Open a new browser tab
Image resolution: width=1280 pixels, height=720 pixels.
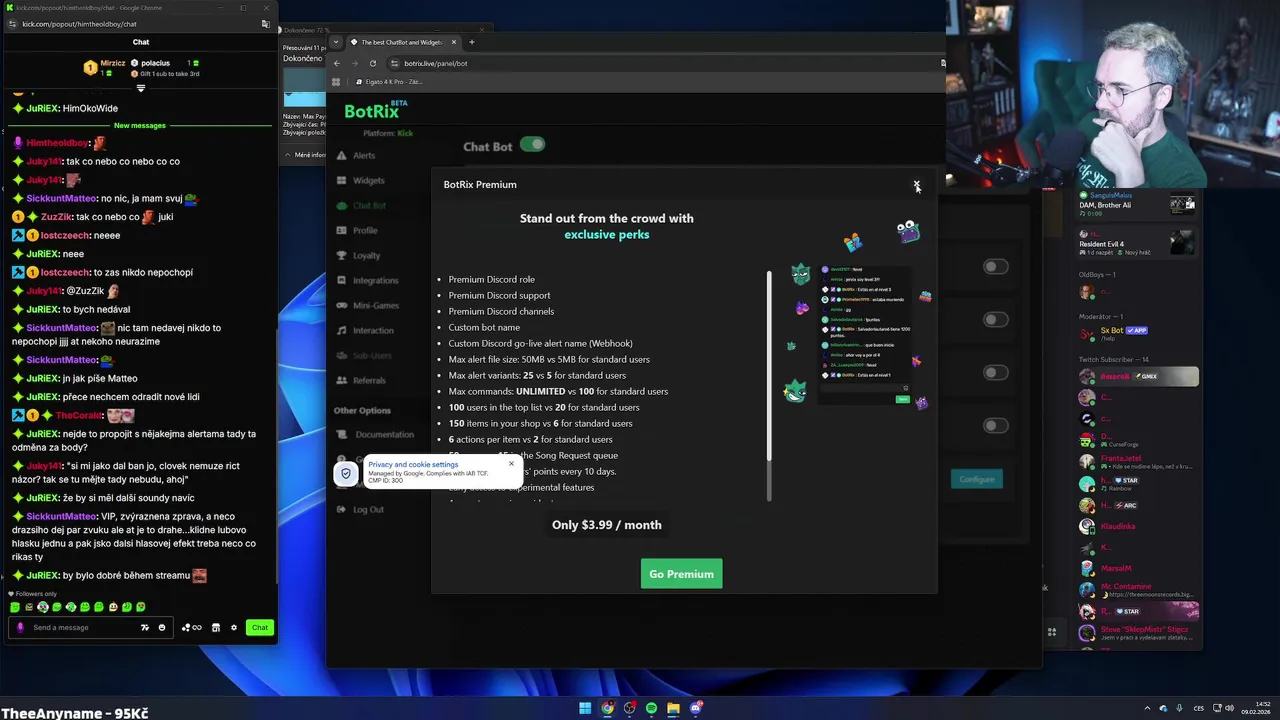[472, 42]
